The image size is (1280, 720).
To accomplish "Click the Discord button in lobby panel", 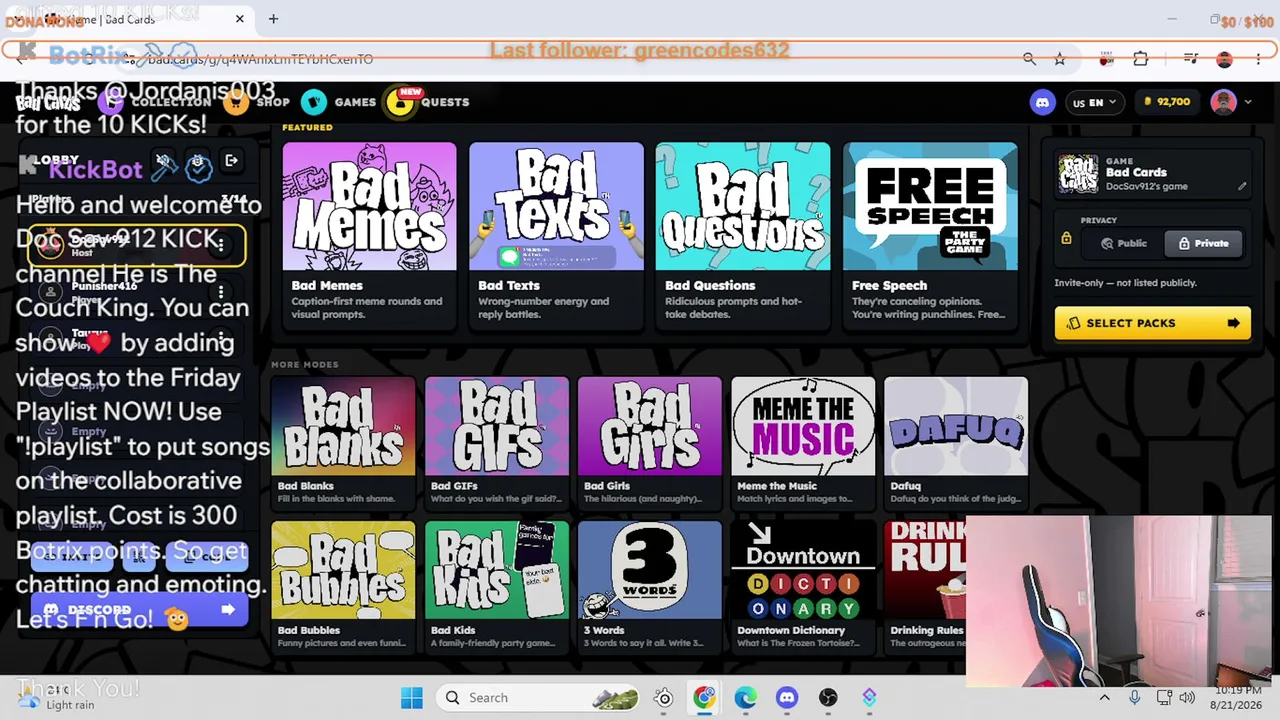I will 139,609.
